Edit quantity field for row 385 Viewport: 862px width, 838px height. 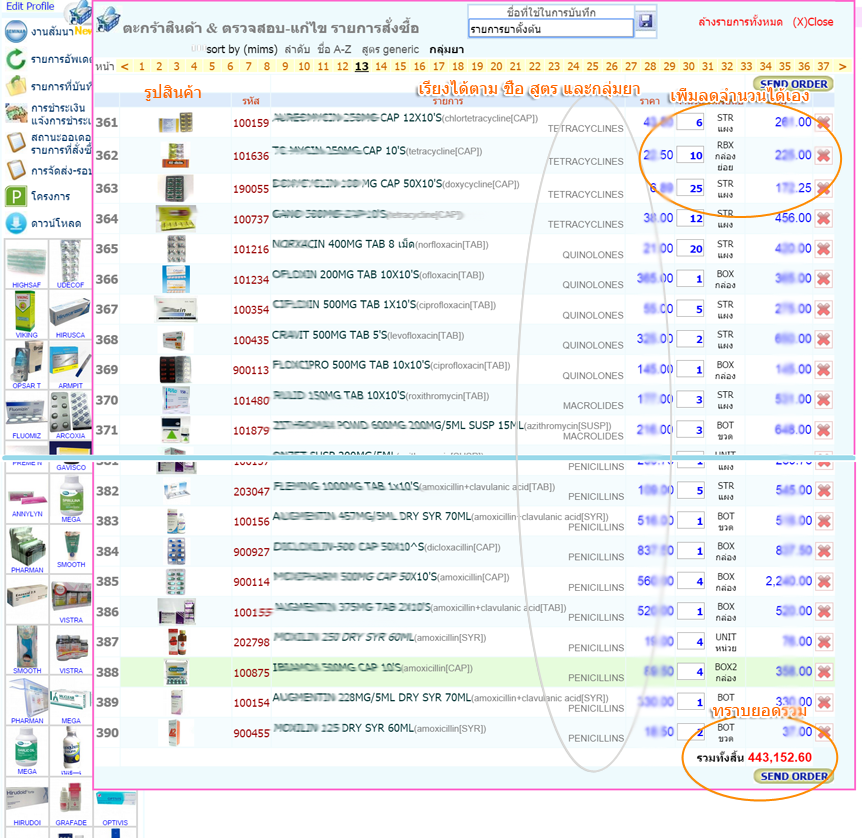click(691, 581)
